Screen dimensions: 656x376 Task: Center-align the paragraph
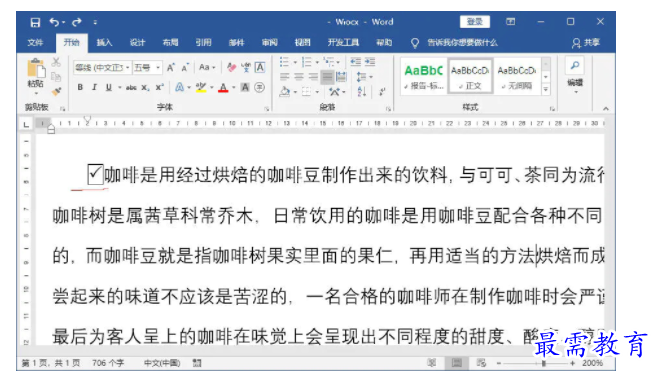(x=299, y=77)
